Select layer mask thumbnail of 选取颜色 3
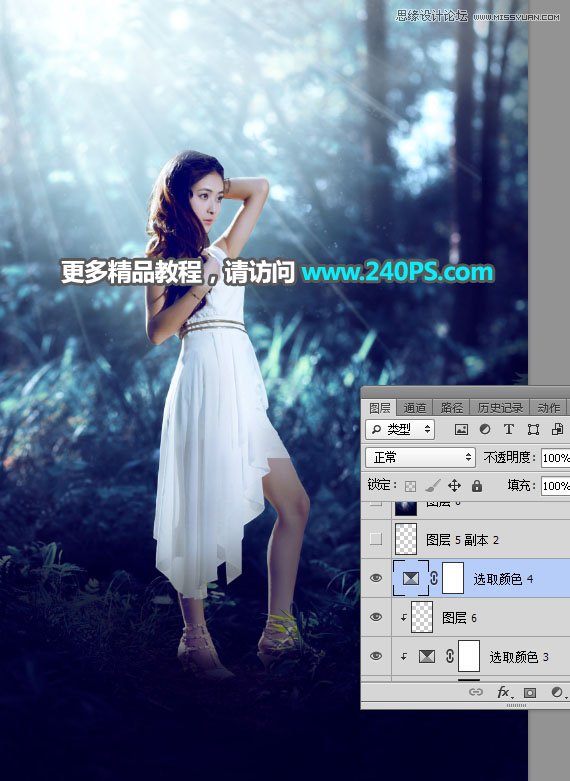This screenshot has height=781, width=570. pos(469,656)
